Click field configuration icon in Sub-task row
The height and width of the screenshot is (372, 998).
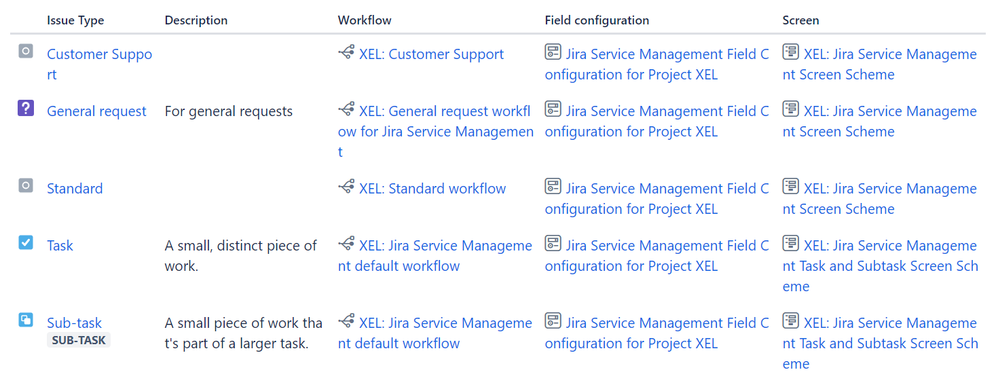click(552, 321)
